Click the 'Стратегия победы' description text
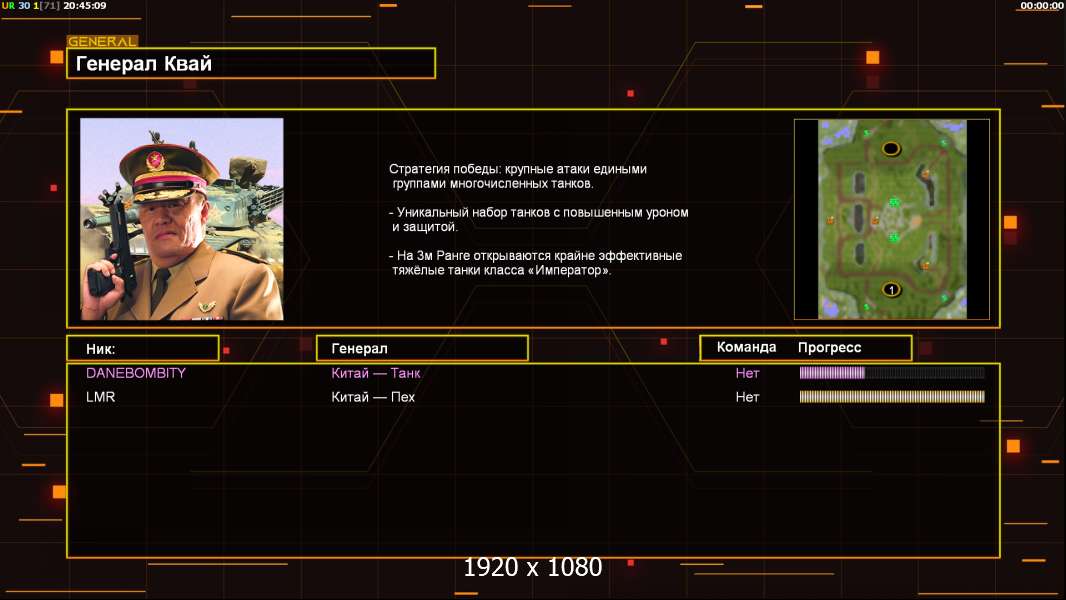Viewport: 1066px width, 600px height. pos(518,176)
